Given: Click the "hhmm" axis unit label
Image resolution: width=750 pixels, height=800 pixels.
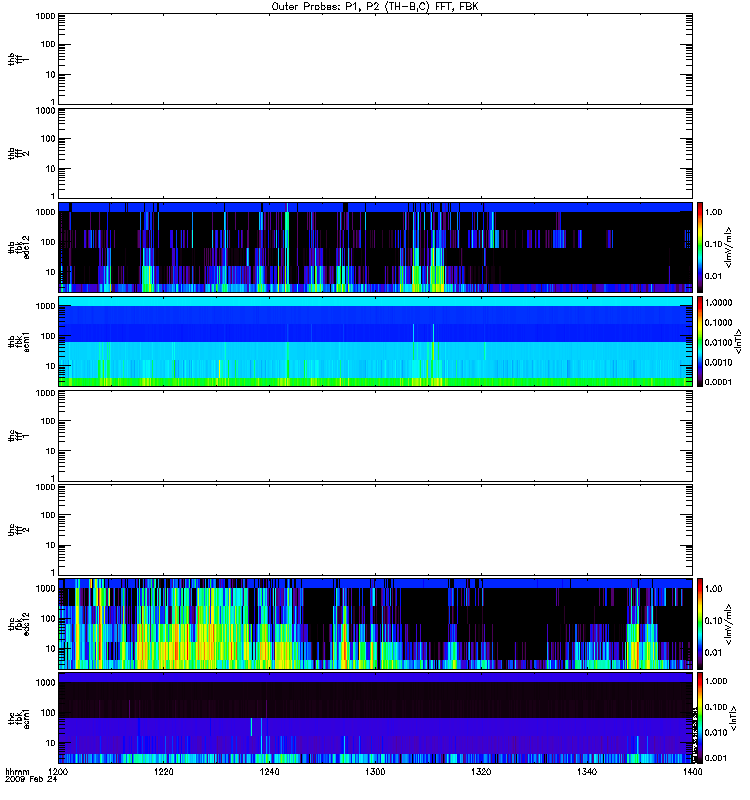Looking at the screenshot, I should tap(17, 772).
